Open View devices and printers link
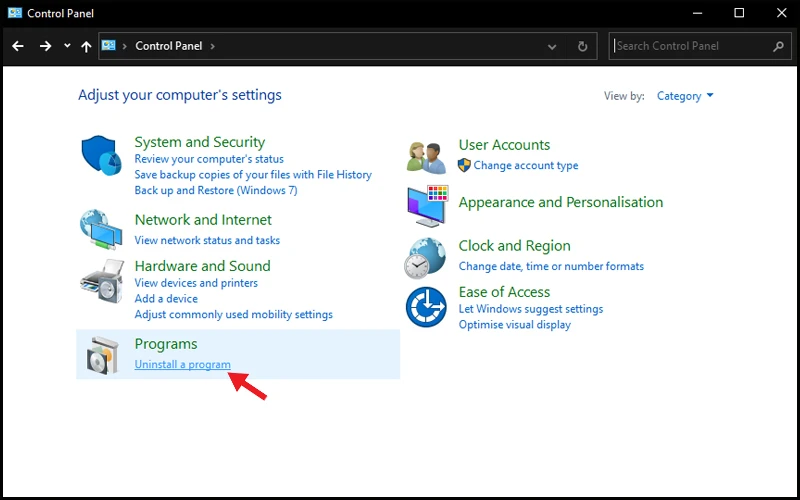Viewport: 800px width, 500px height. pos(196,283)
